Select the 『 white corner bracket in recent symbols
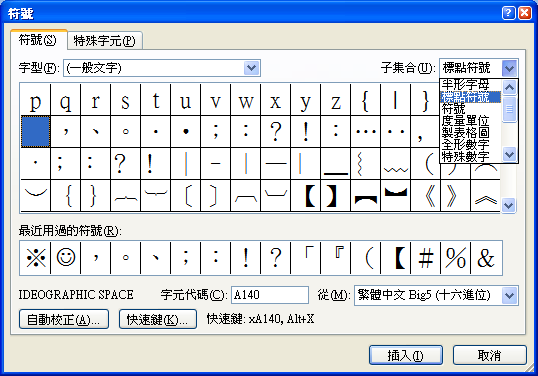 pyautogui.click(x=335, y=258)
